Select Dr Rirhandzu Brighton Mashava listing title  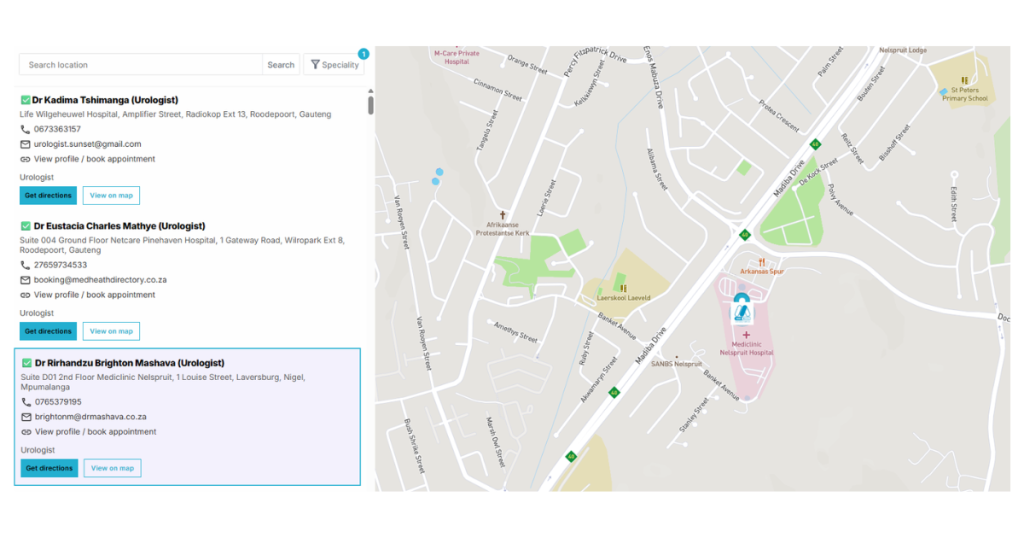(129, 363)
